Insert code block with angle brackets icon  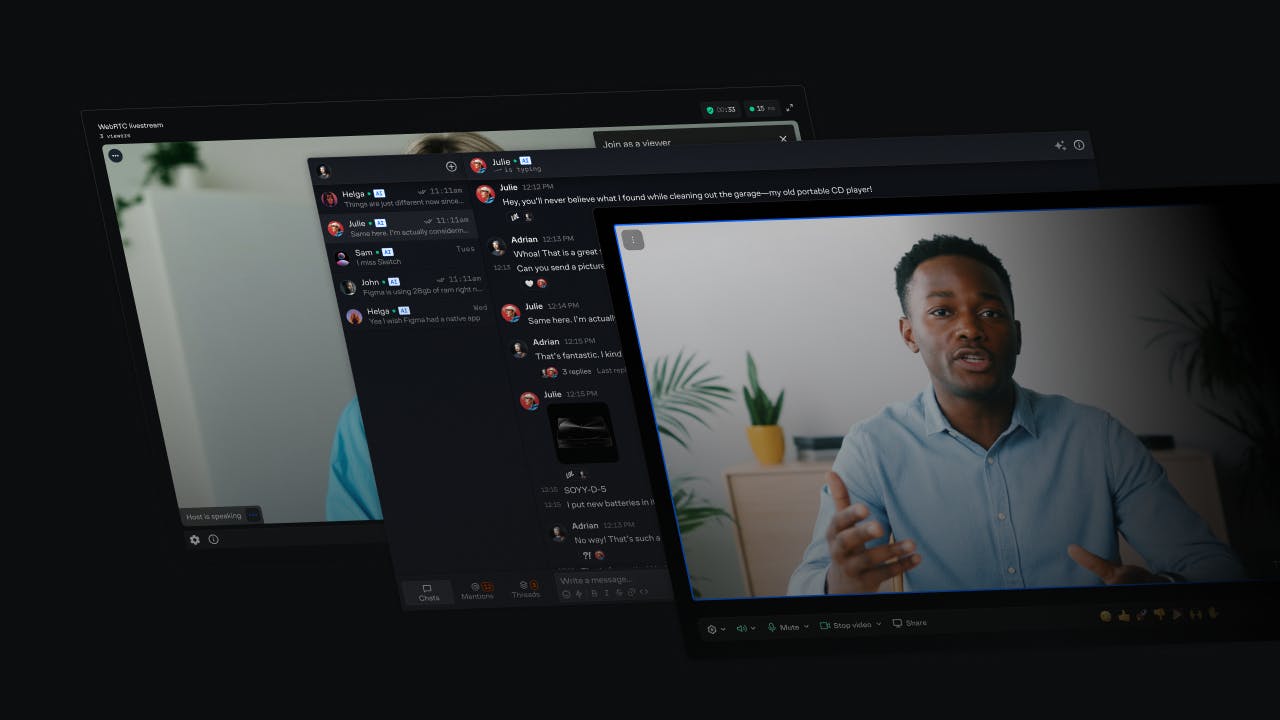[644, 592]
